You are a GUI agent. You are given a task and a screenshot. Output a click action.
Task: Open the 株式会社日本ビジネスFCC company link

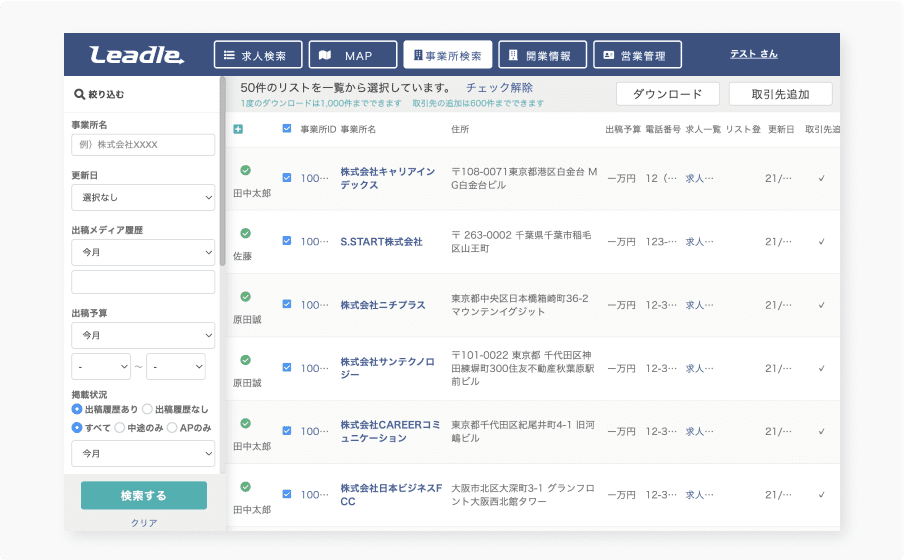click(391, 495)
